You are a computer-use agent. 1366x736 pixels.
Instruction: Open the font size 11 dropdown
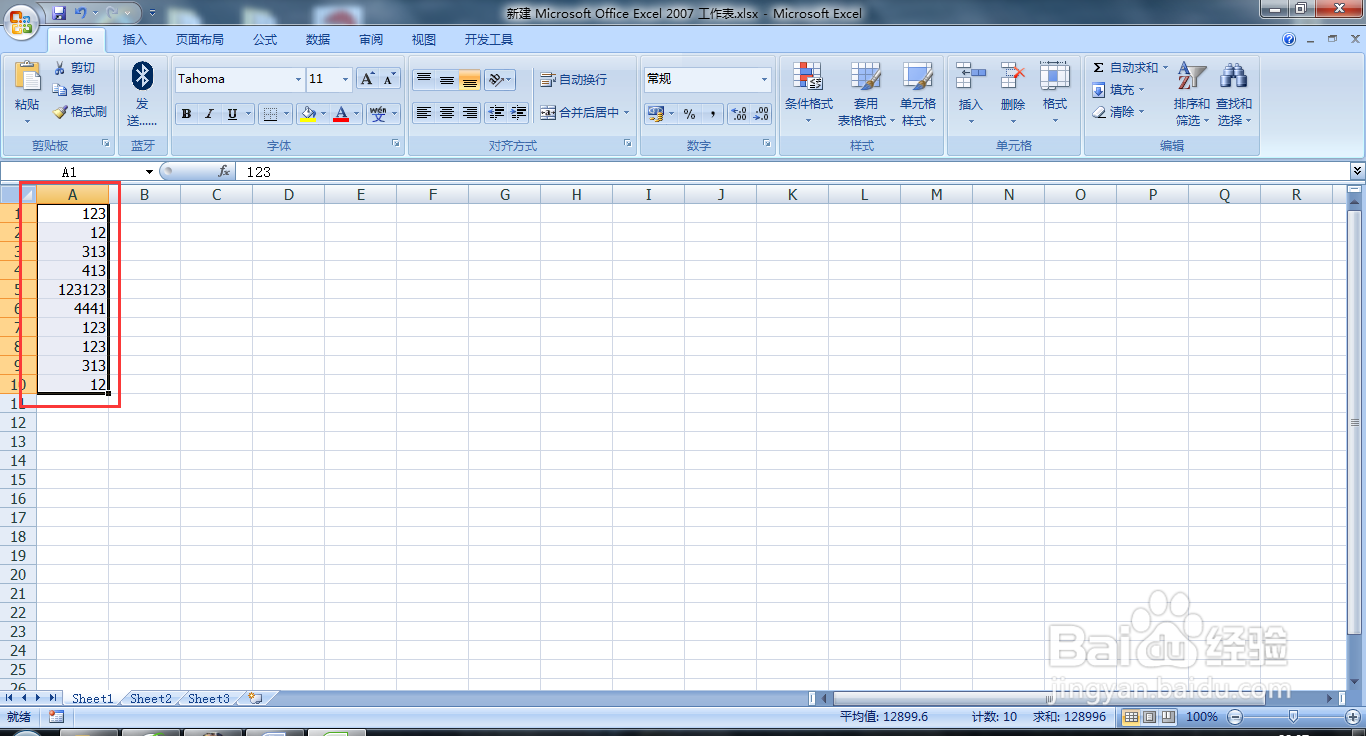click(x=346, y=79)
